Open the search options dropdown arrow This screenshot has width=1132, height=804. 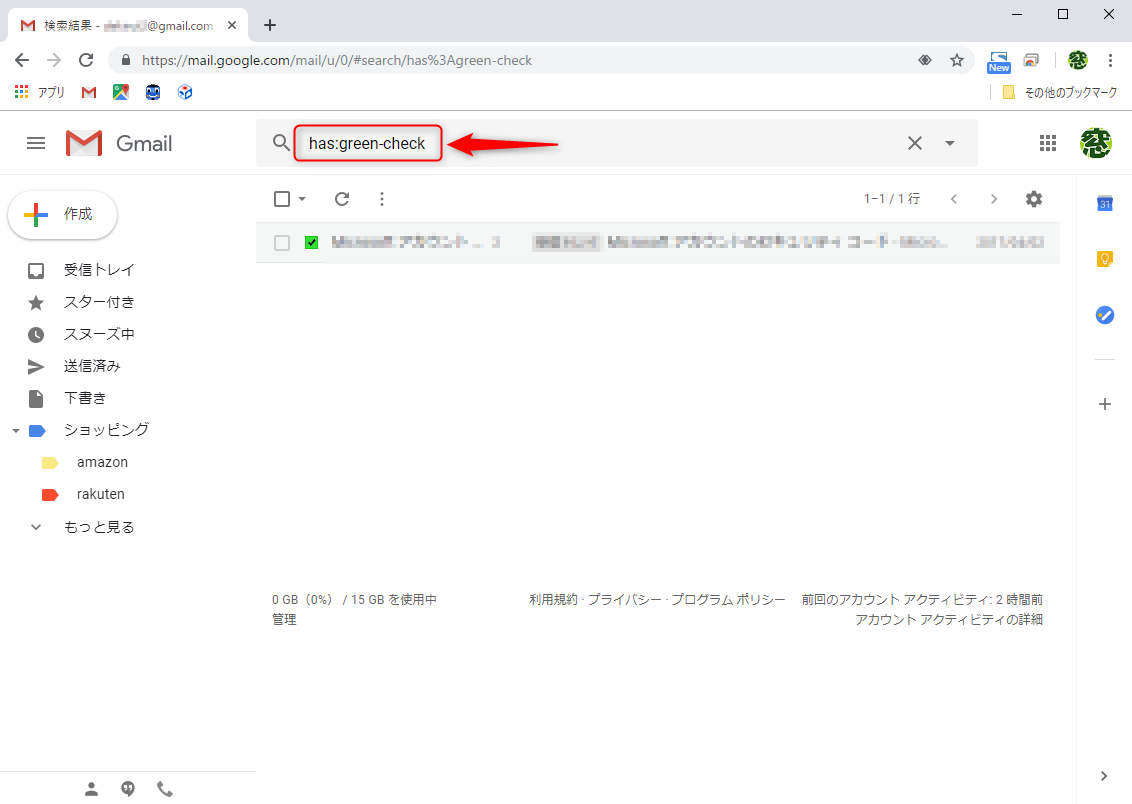948,143
